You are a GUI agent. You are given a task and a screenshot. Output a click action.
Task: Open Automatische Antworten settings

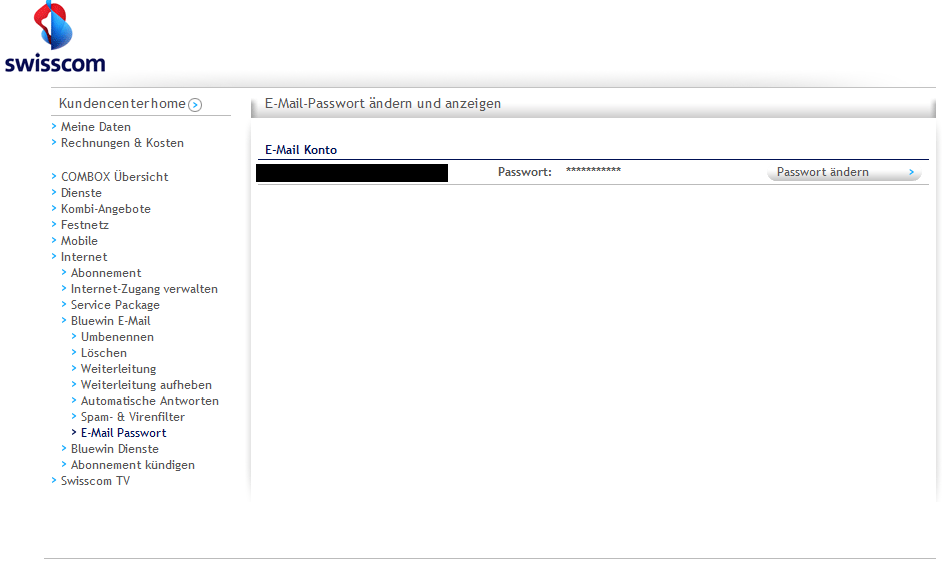[x=149, y=401]
